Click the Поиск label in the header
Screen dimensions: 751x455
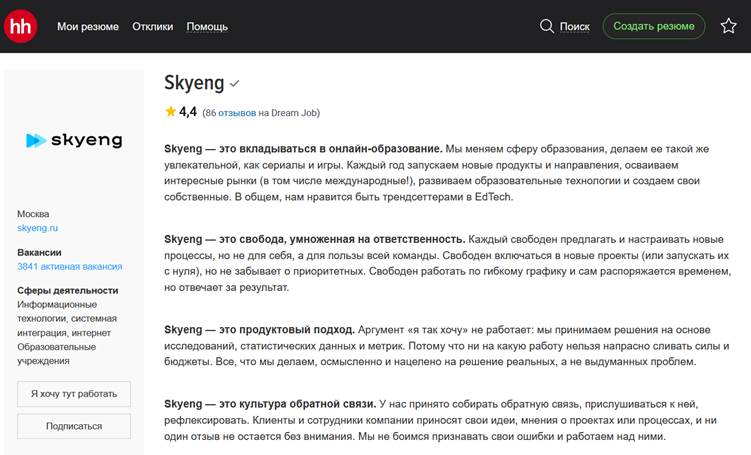pyautogui.click(x=575, y=26)
